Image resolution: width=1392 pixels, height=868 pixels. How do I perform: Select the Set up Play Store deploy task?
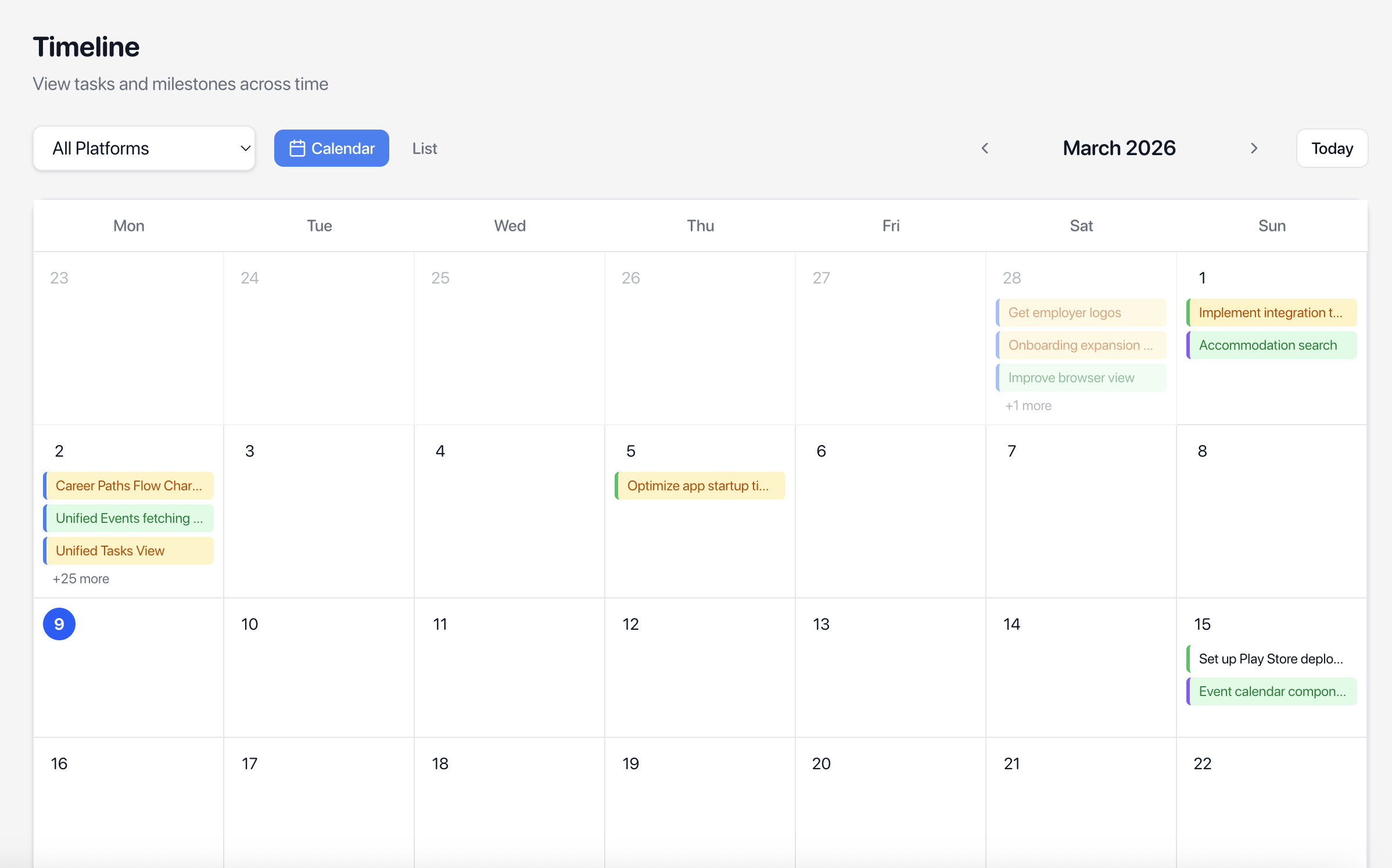click(x=1271, y=658)
